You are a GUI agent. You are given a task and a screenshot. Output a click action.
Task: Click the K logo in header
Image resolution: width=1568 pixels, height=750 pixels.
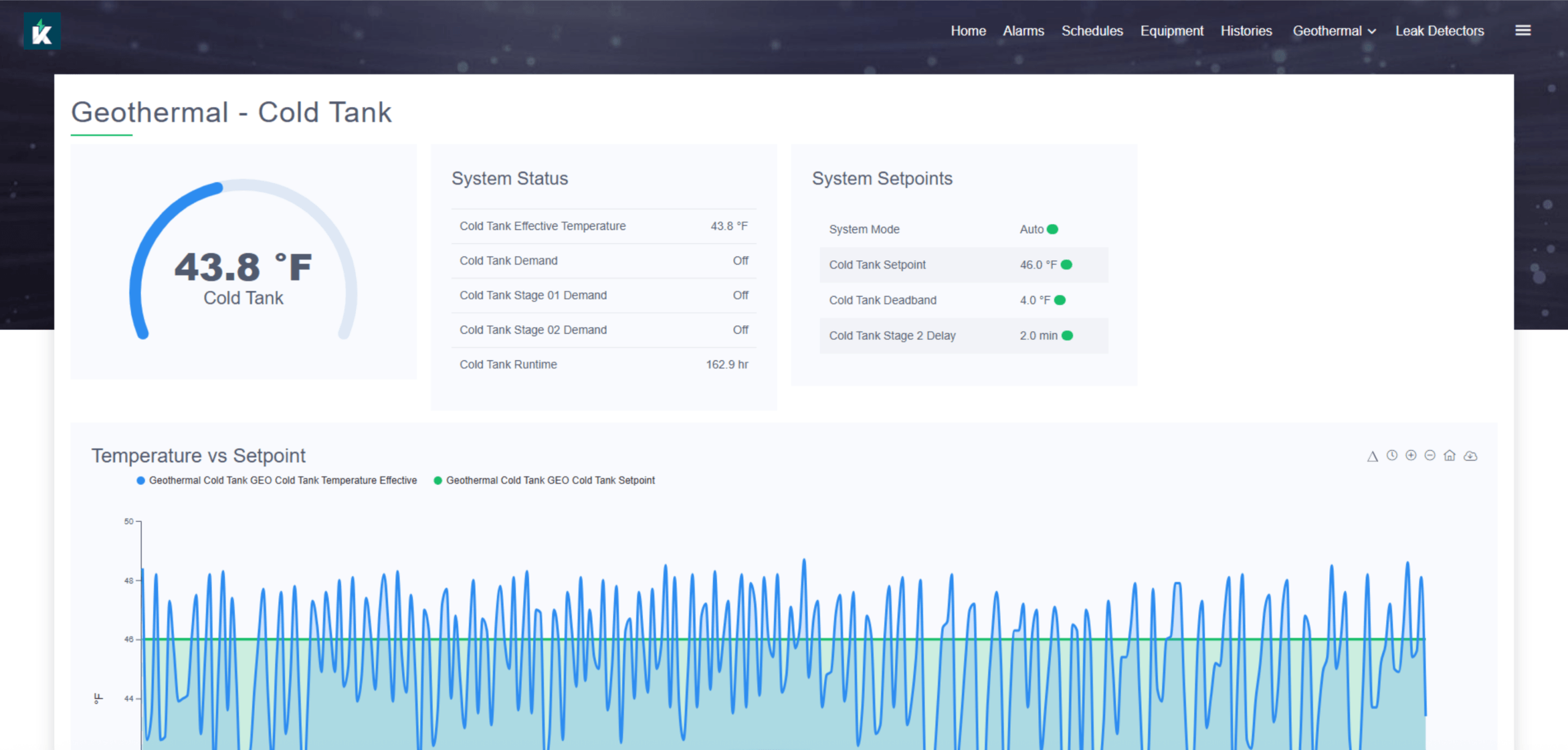pos(42,31)
